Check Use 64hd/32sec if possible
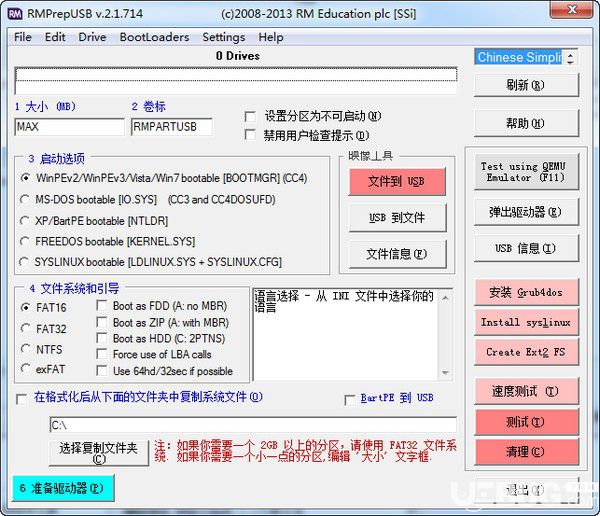This screenshot has height=516, width=600. pyautogui.click(x=102, y=371)
